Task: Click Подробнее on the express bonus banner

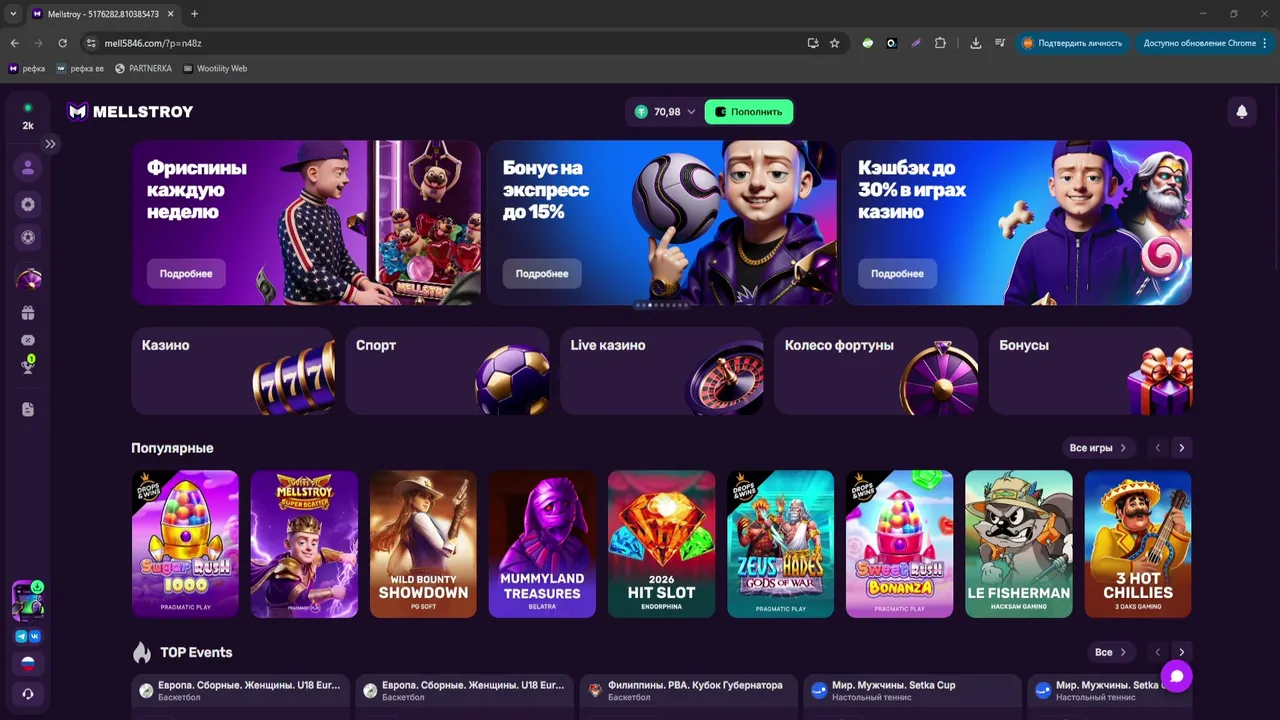Action: click(542, 274)
